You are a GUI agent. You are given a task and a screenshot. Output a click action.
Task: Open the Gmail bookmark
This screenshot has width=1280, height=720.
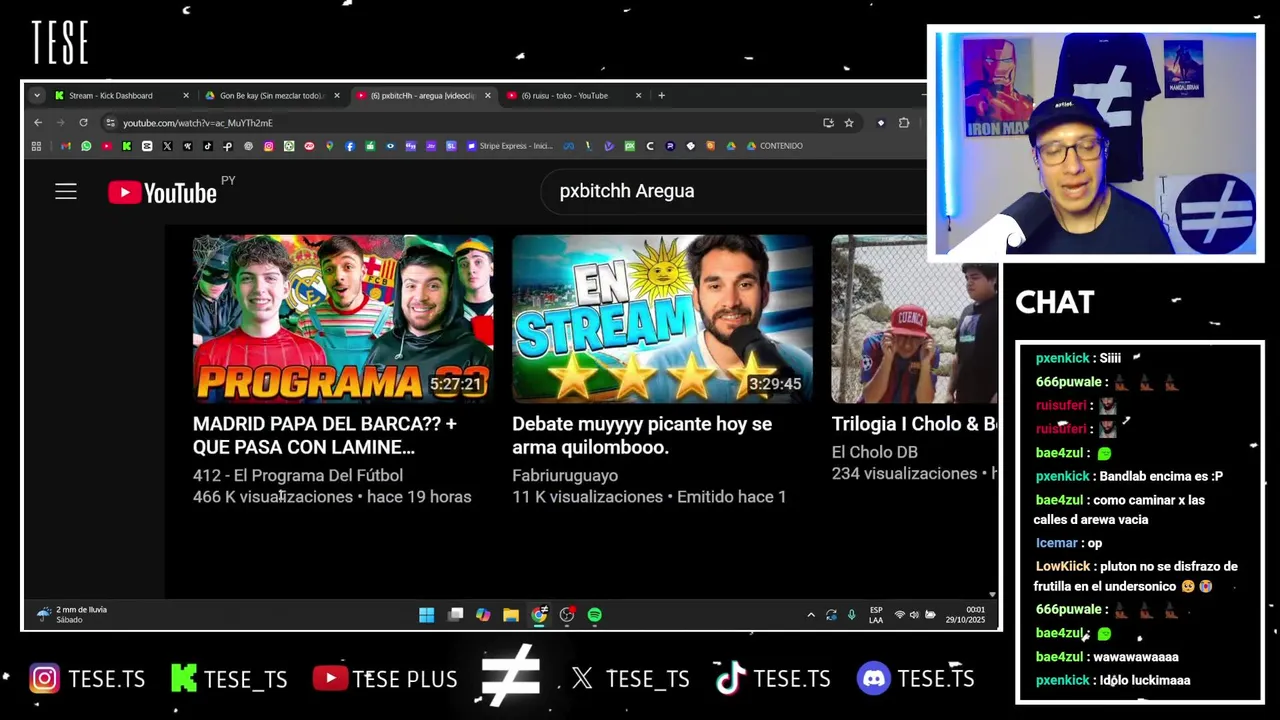pos(66,146)
